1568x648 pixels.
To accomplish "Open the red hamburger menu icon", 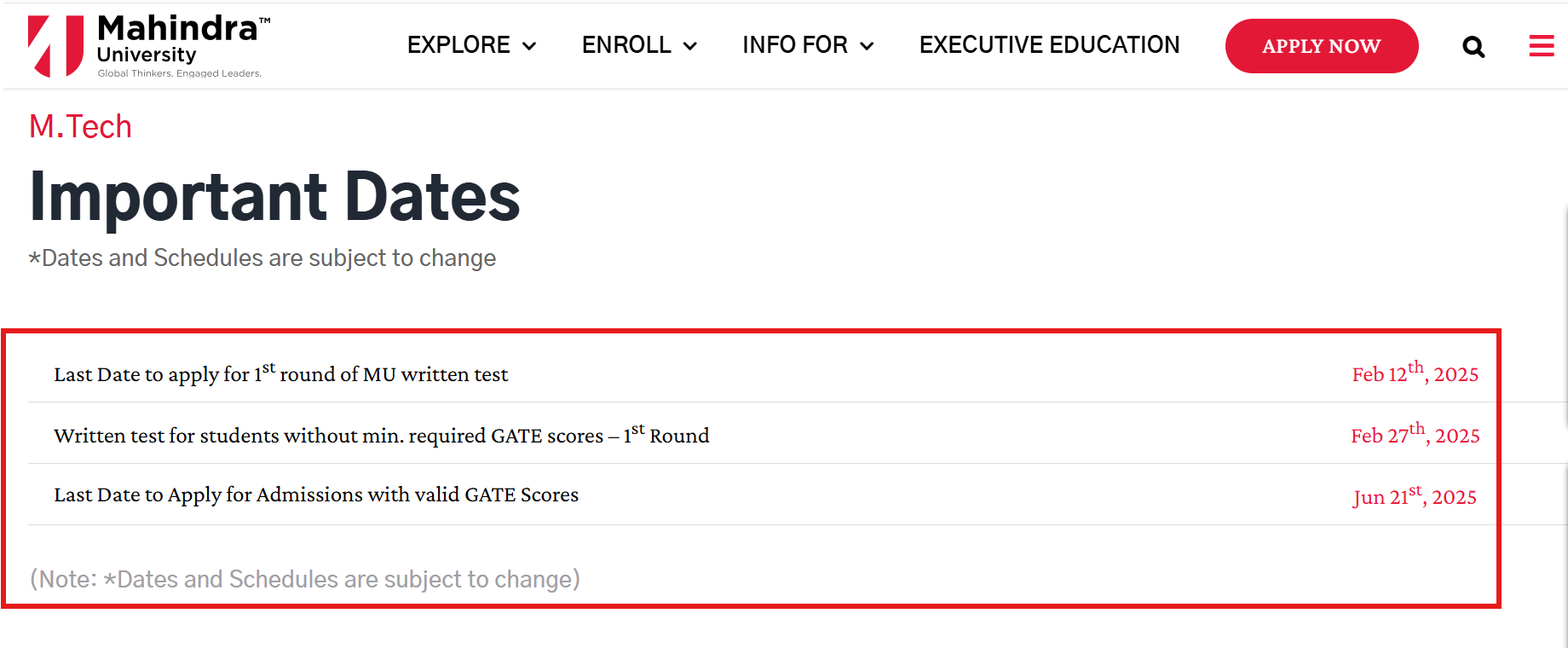I will point(1541,46).
